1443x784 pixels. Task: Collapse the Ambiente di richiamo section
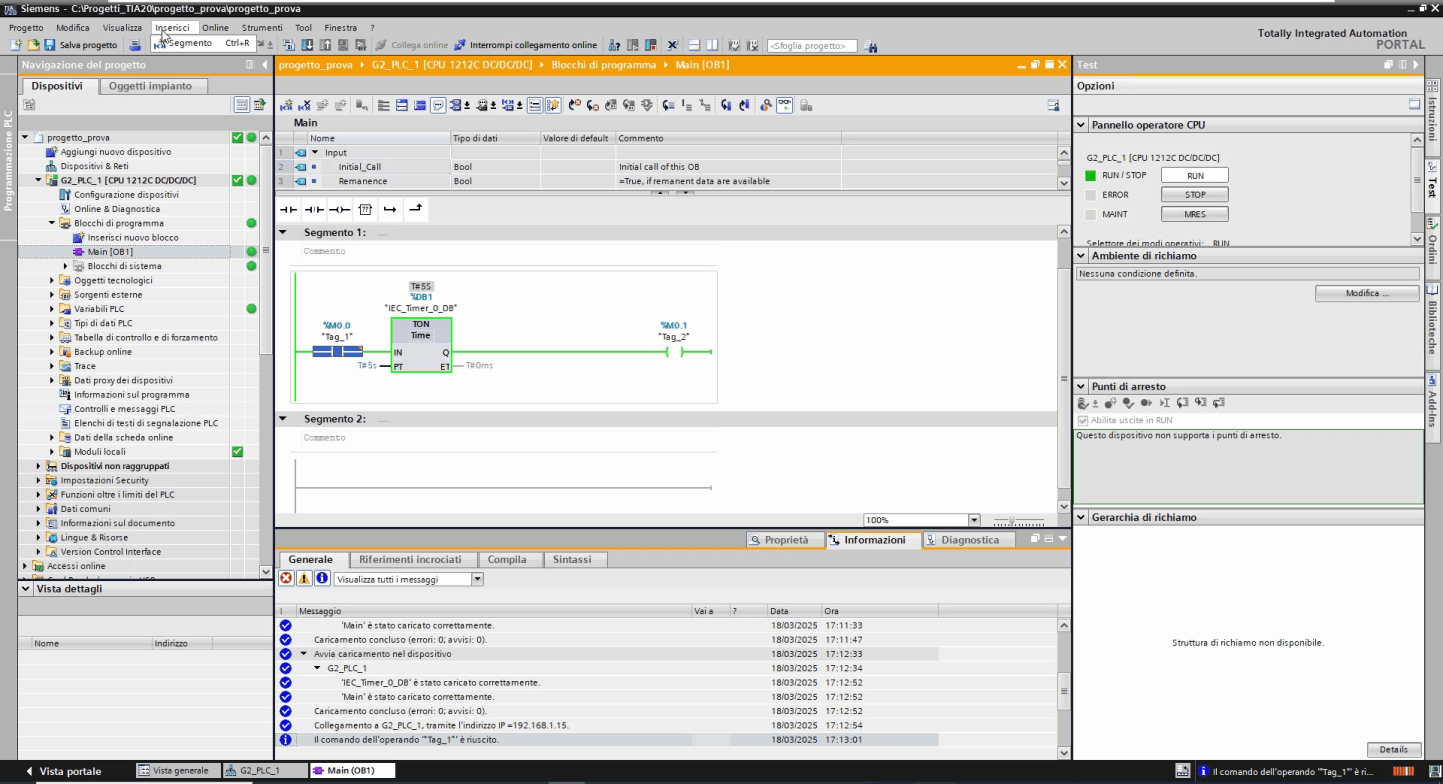tap(1082, 256)
